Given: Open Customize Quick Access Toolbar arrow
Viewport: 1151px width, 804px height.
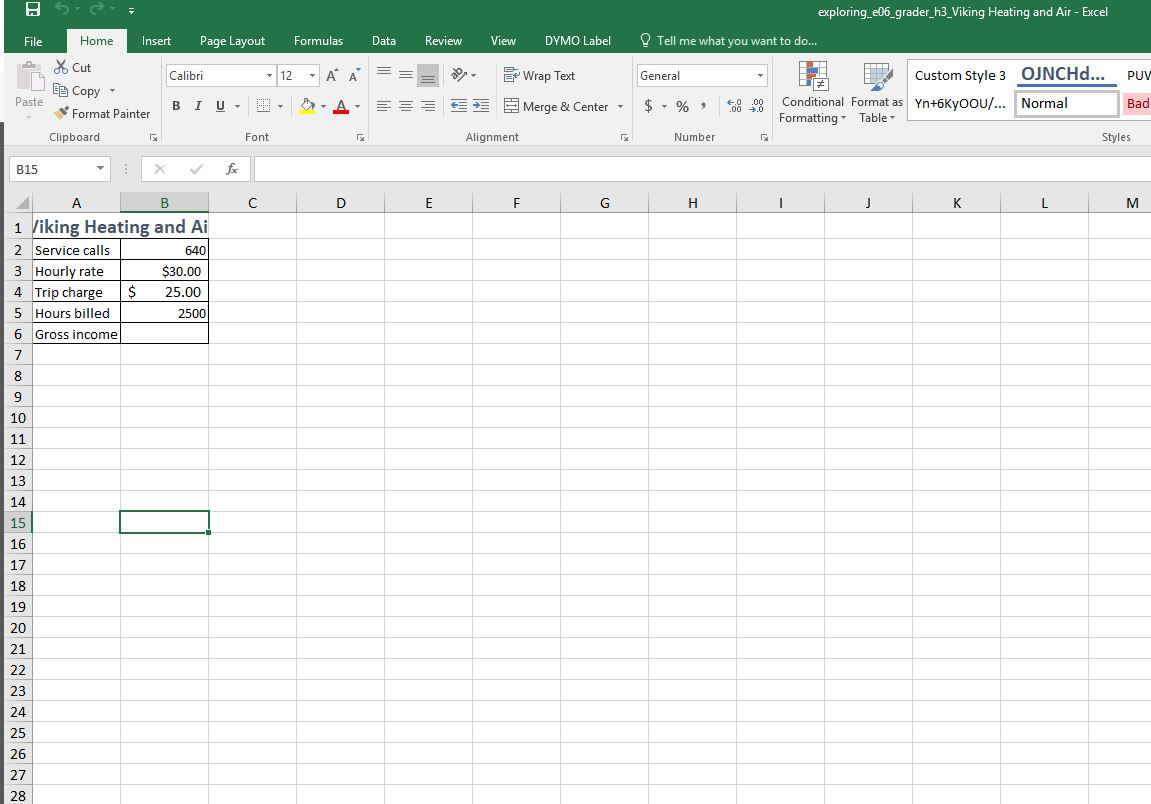Looking at the screenshot, I should (131, 11).
